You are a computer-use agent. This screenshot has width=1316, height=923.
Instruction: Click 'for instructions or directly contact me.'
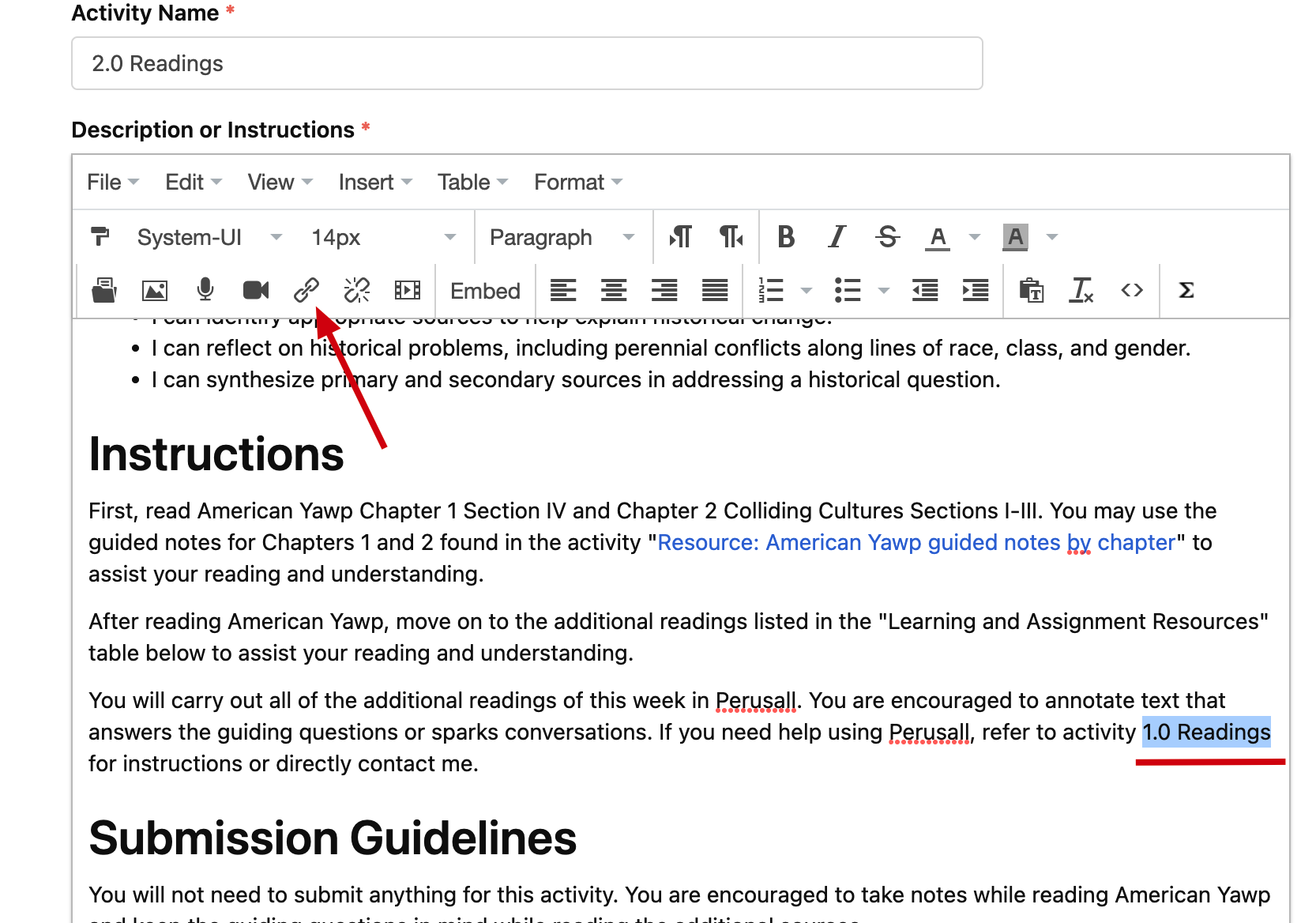[x=284, y=763]
